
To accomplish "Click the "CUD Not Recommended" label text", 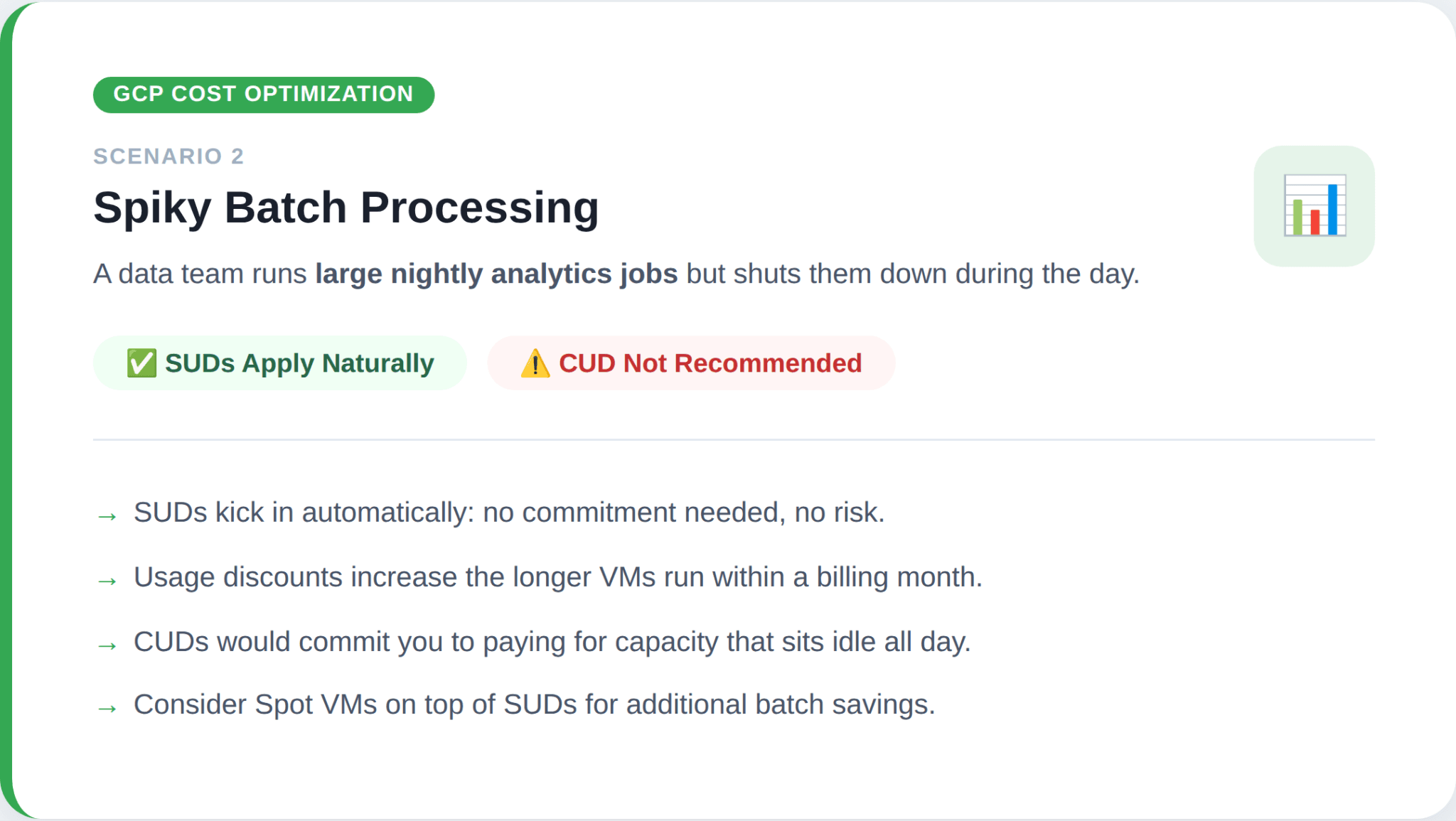I will (710, 363).
